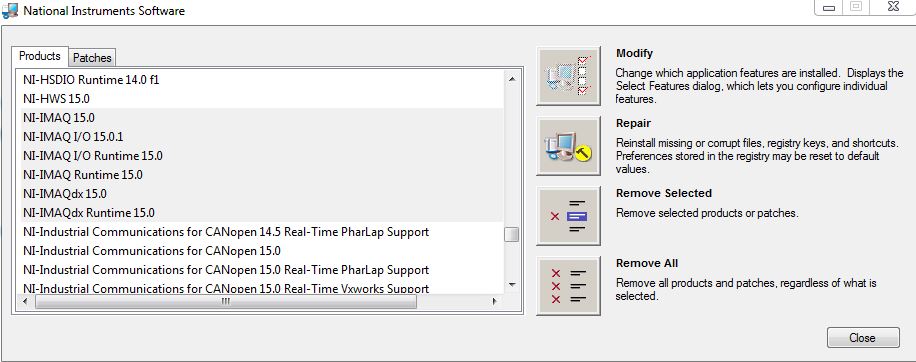This screenshot has width=916, height=362.
Task: Select NI-IMAQ I/O 15.0.1 entry
Action: point(262,137)
